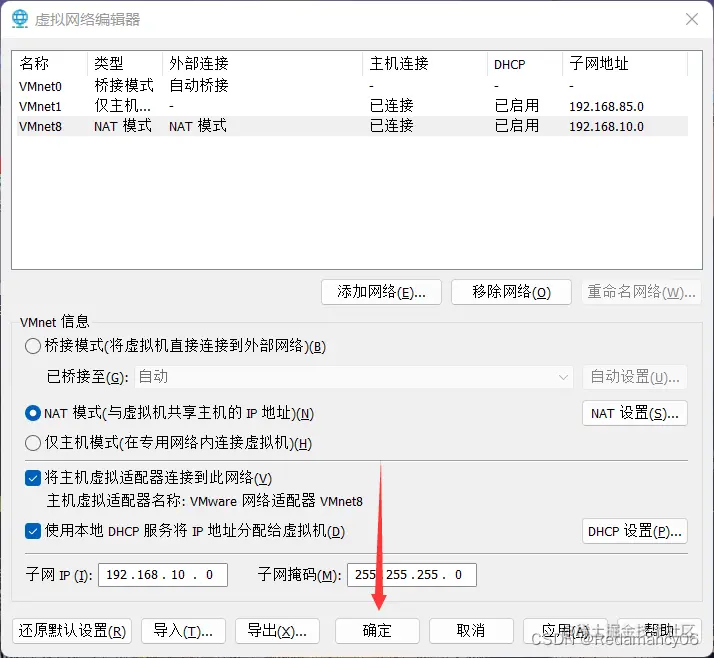Select the VMnet8 row

click(x=352, y=126)
